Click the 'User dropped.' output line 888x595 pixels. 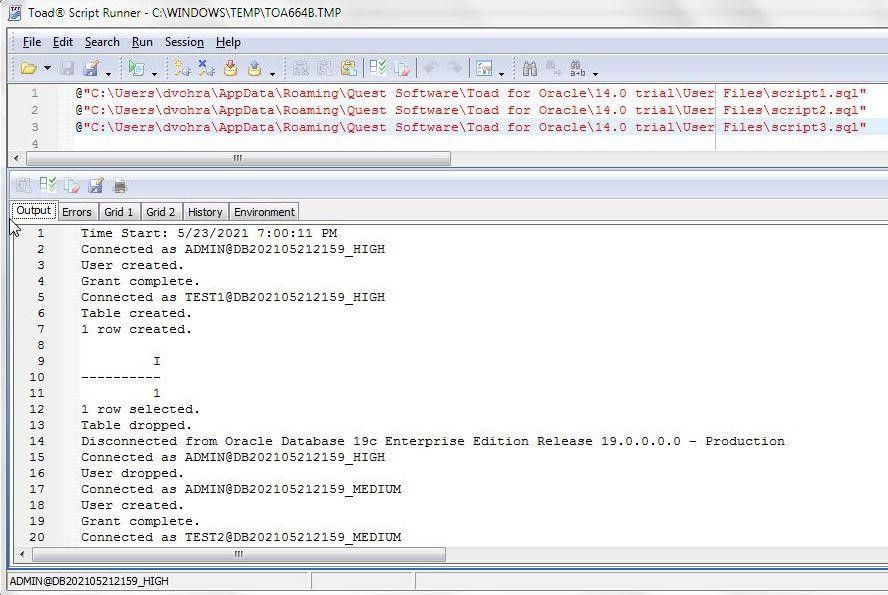click(133, 473)
